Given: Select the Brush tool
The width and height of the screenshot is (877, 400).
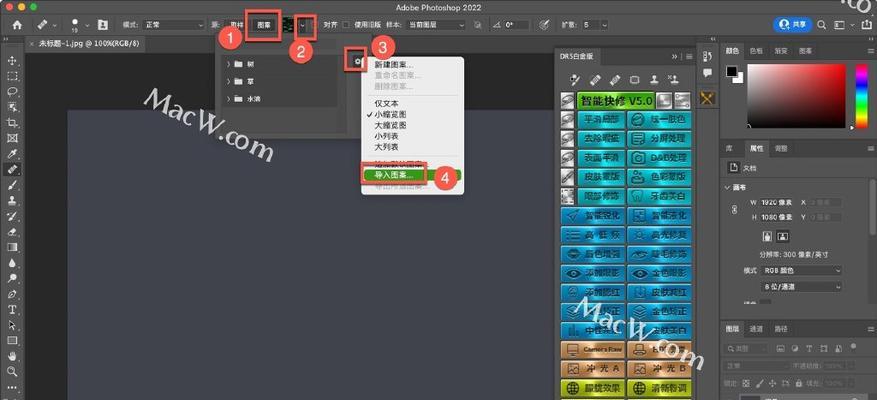Looking at the screenshot, I should [12, 185].
